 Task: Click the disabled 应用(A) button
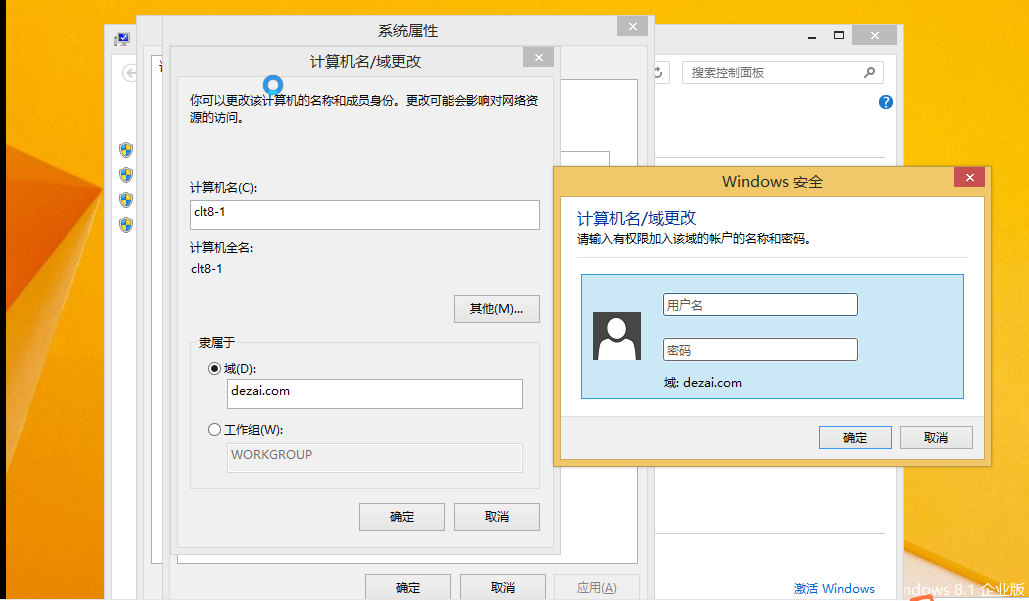click(x=597, y=587)
